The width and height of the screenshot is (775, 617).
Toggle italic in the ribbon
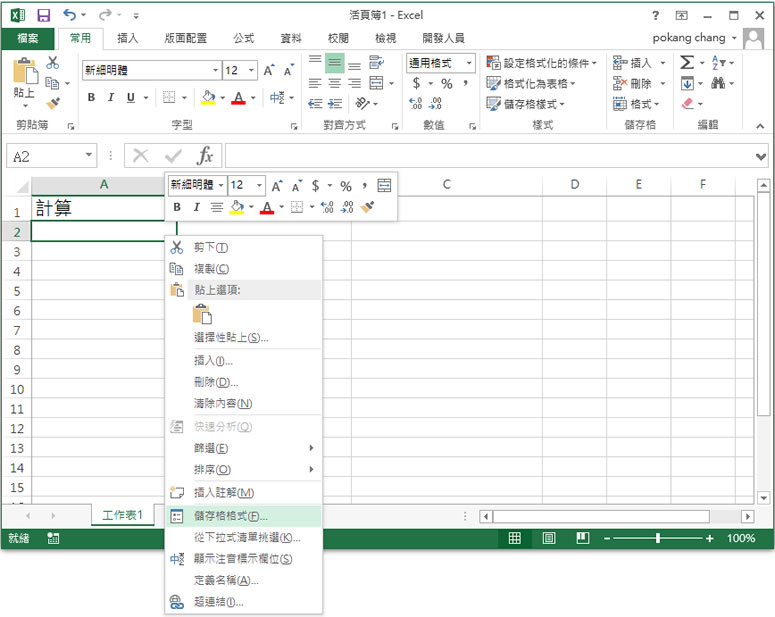pos(111,97)
